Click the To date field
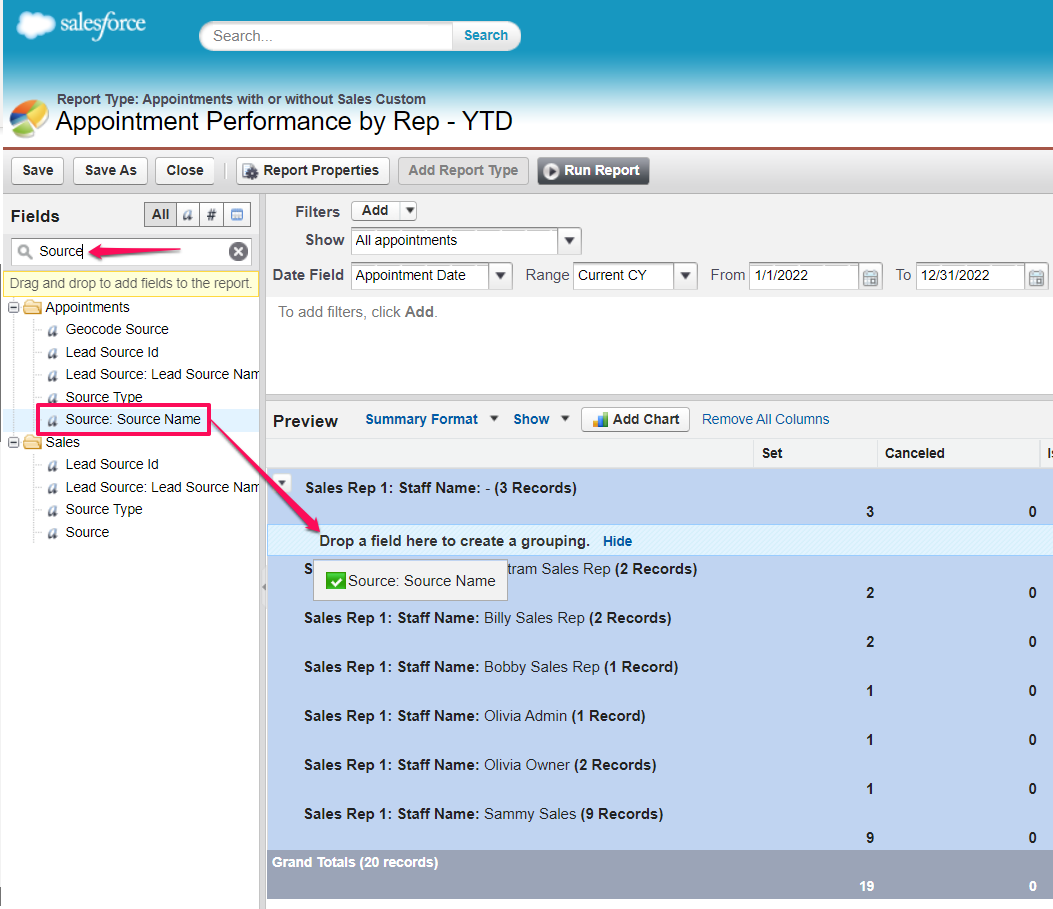The width and height of the screenshot is (1053, 909). [x=970, y=275]
